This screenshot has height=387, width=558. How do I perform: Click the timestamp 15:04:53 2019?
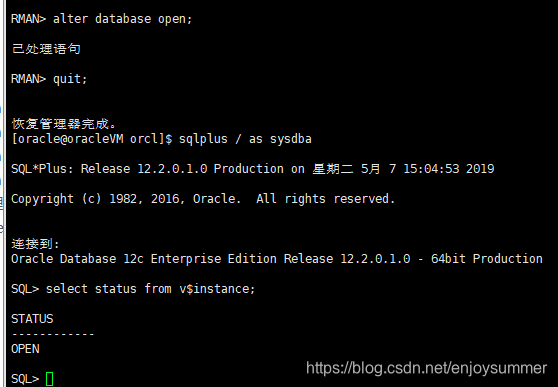(x=449, y=169)
